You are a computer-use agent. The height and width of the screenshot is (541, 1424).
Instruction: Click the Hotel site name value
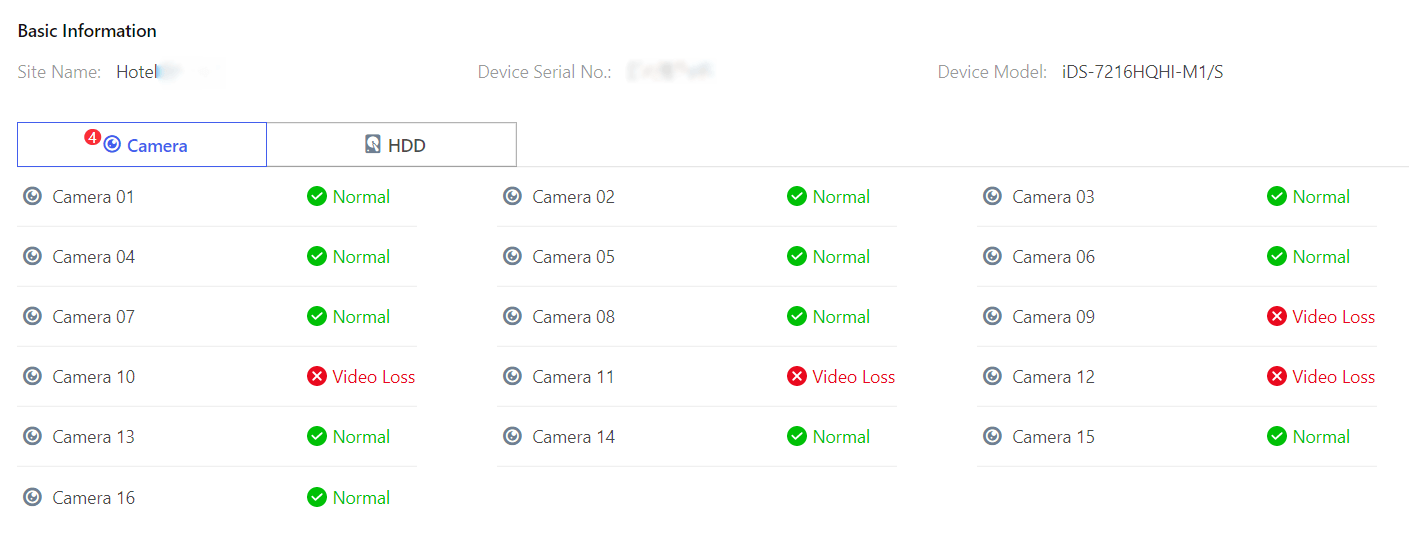coord(137,72)
